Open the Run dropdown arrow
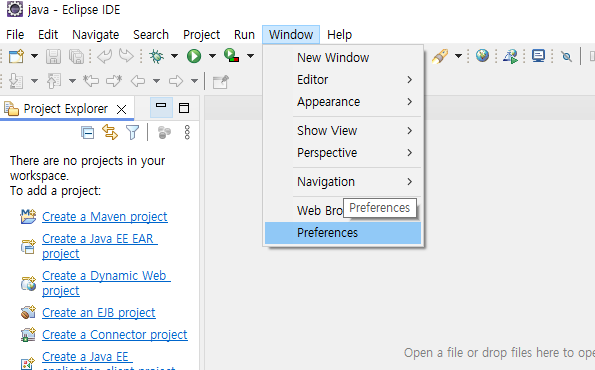This screenshot has width=595, height=370. [212, 56]
